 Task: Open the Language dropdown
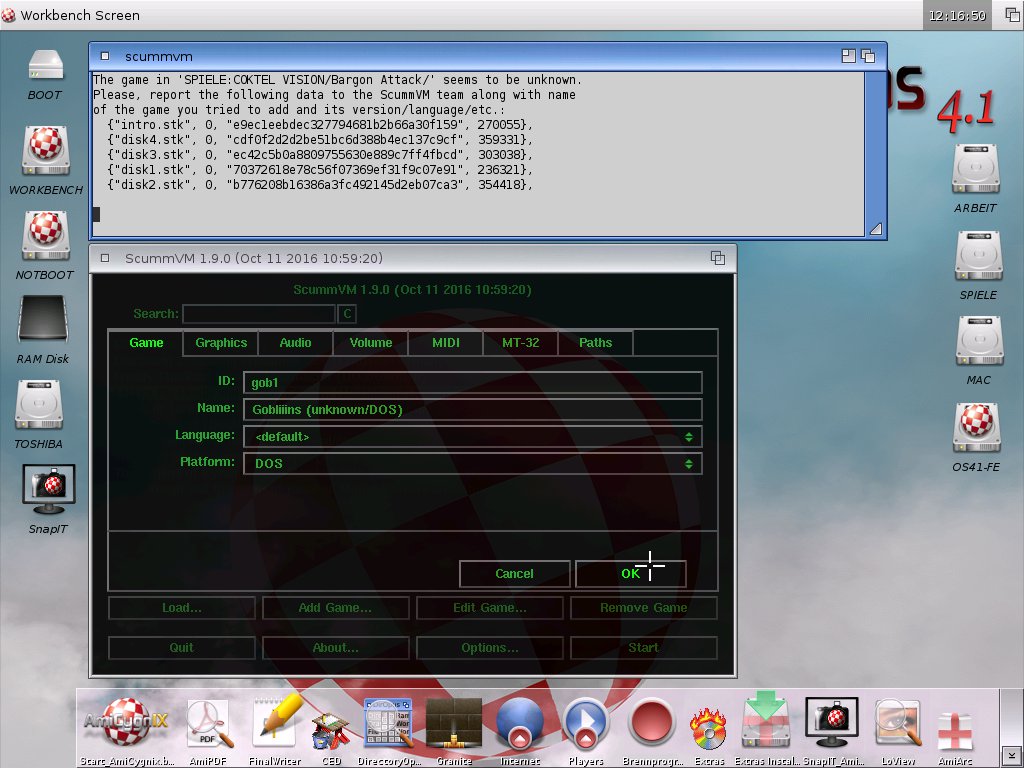click(x=473, y=436)
